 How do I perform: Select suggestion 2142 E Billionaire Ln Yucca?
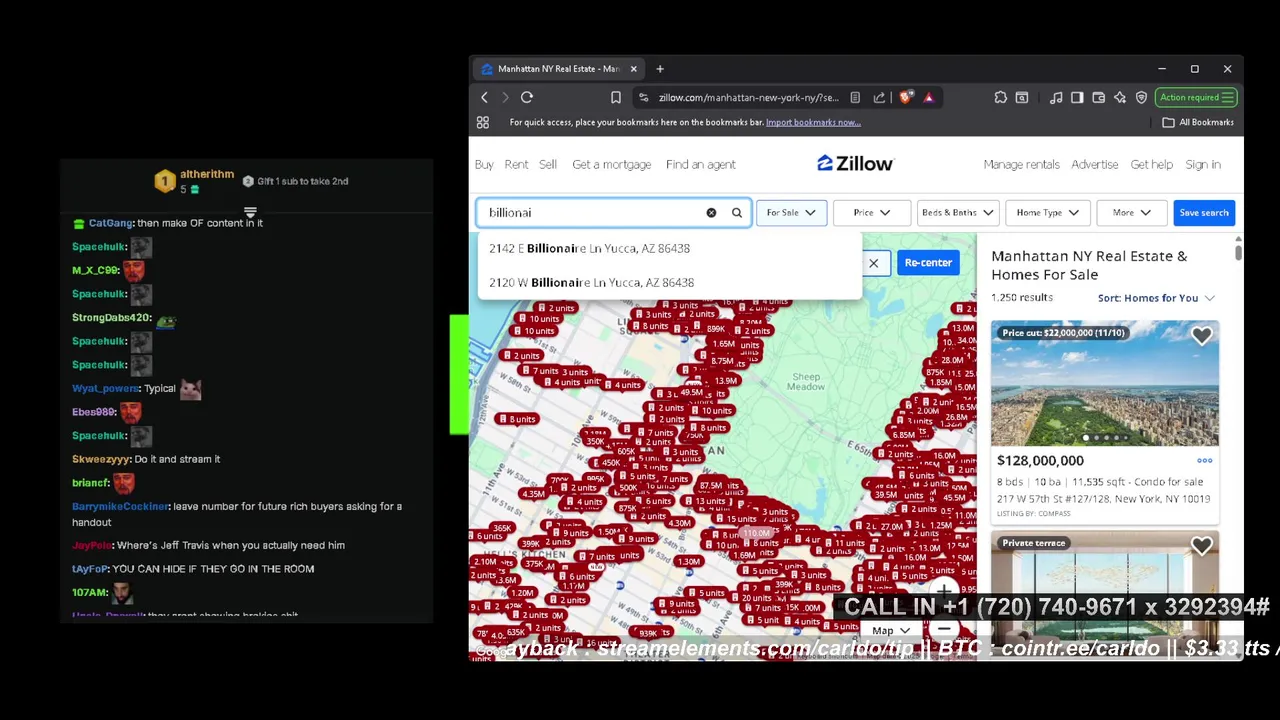coord(669,249)
